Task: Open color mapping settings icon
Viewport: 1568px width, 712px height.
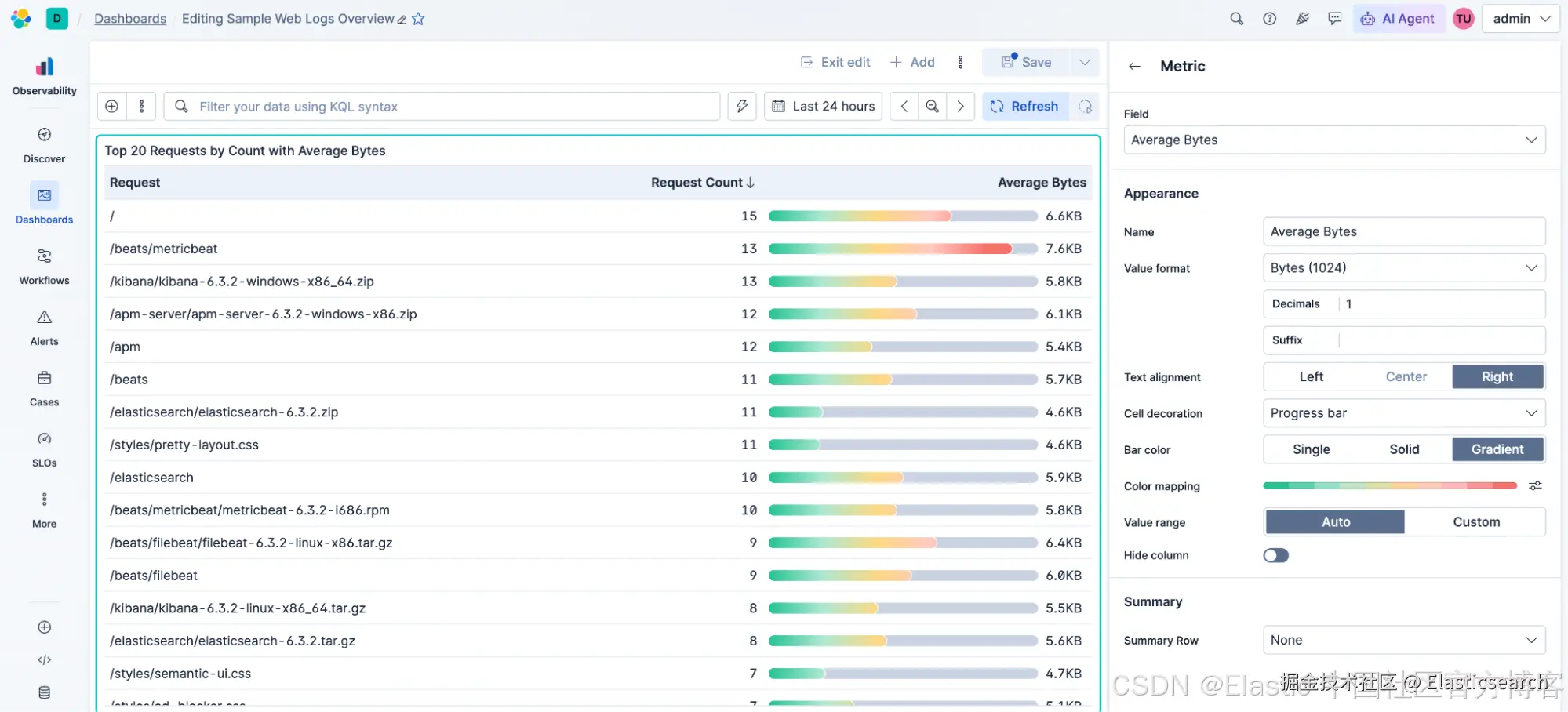Action: coord(1535,485)
